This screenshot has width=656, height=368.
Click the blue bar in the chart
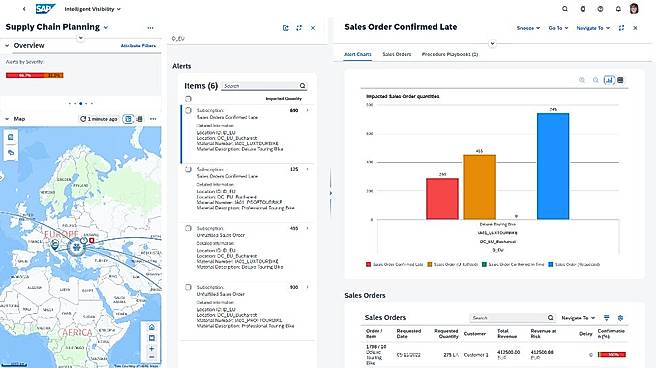[x=553, y=166]
